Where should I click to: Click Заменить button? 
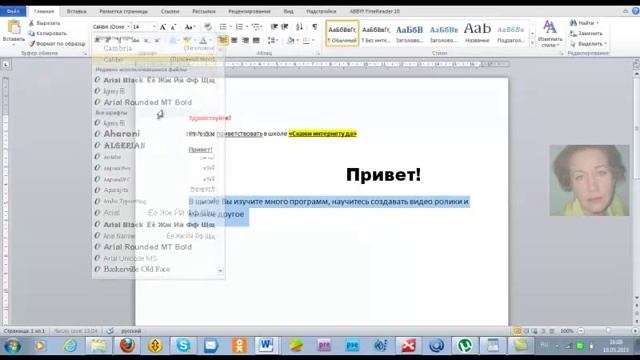586,33
